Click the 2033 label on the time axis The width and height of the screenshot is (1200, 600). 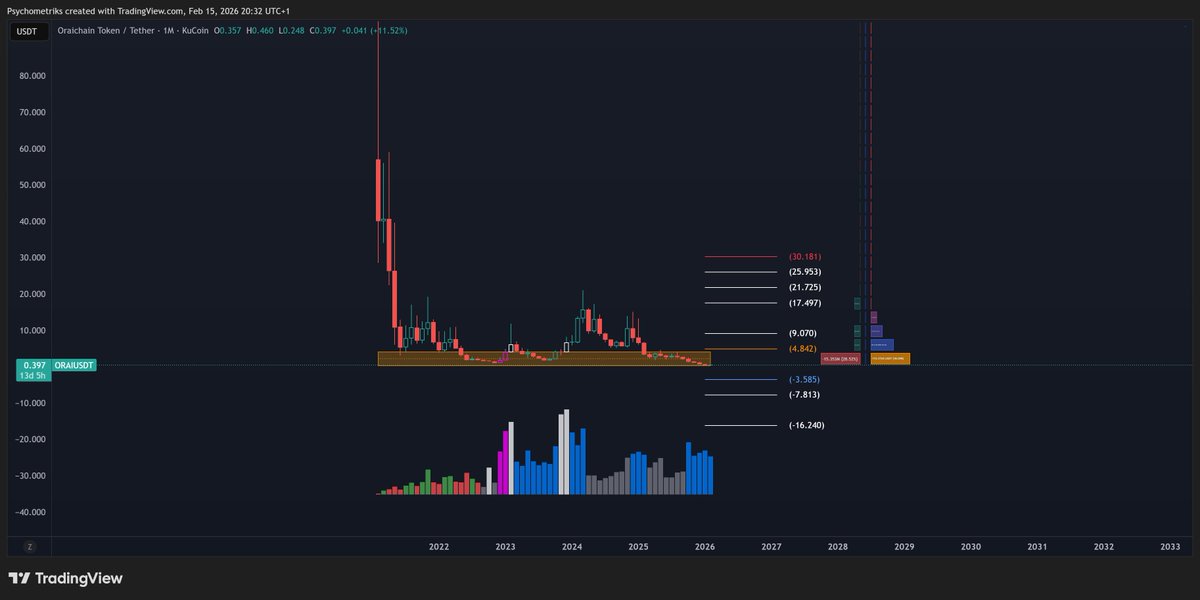(x=1170, y=547)
